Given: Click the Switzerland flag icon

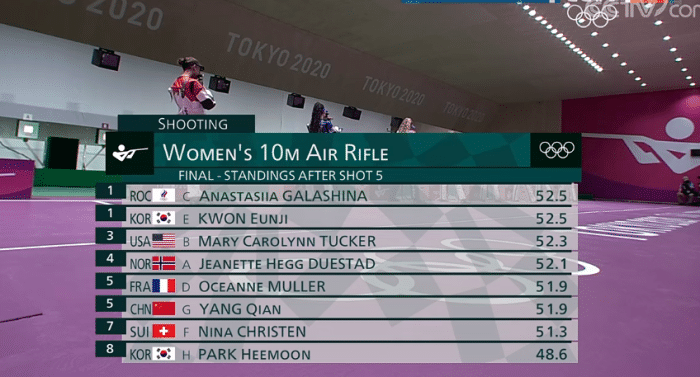Looking at the screenshot, I should 163,331.
